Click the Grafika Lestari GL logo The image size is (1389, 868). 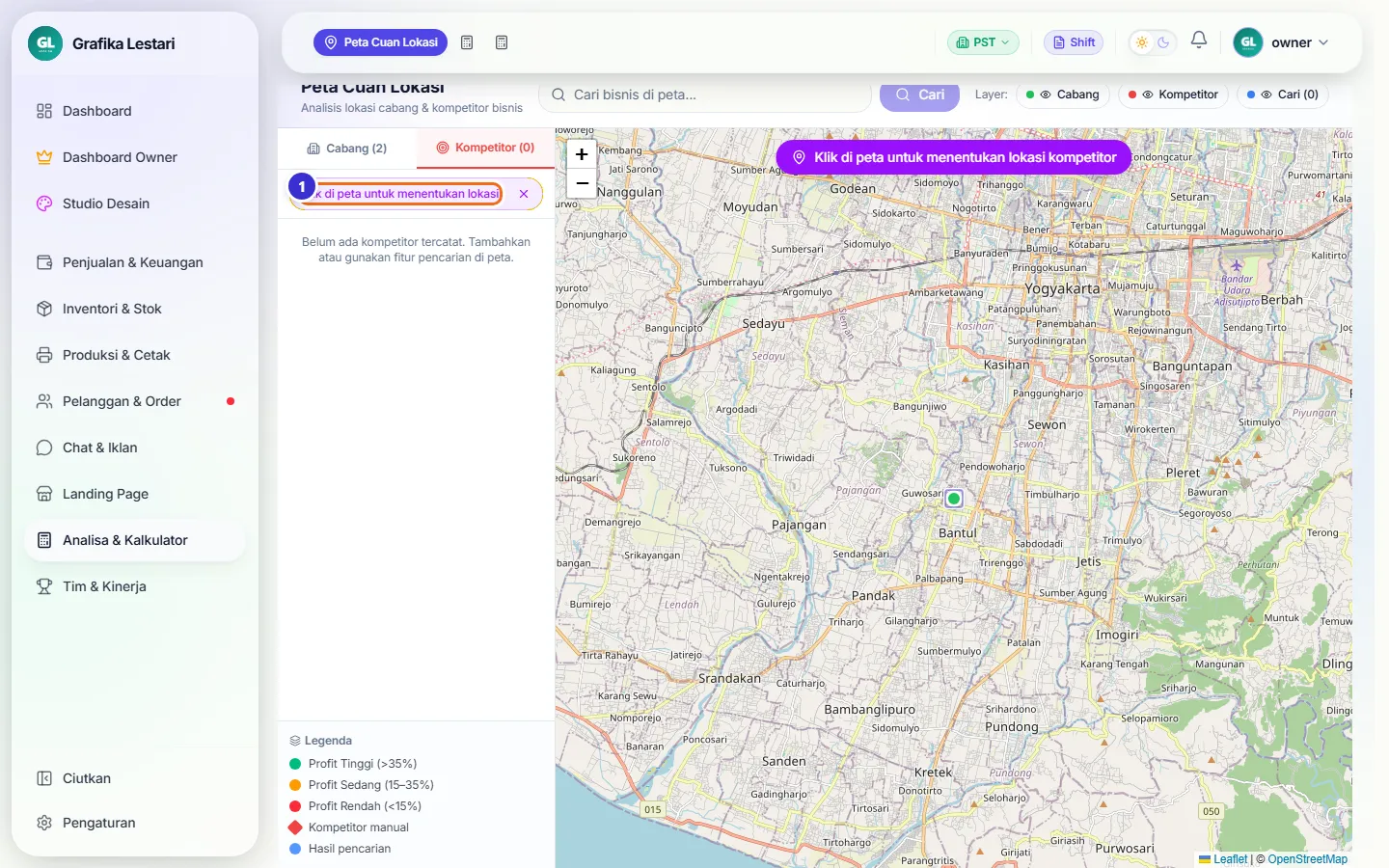[45, 43]
